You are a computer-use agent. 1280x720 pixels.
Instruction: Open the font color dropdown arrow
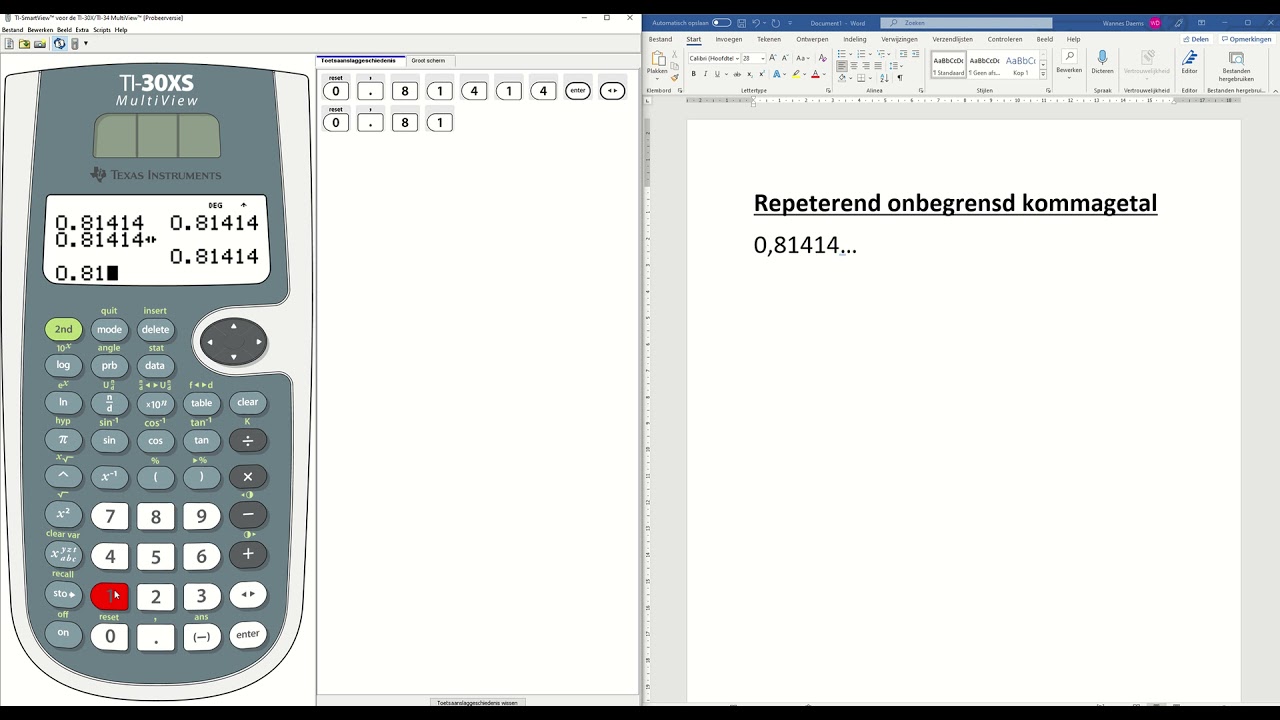(x=824, y=74)
